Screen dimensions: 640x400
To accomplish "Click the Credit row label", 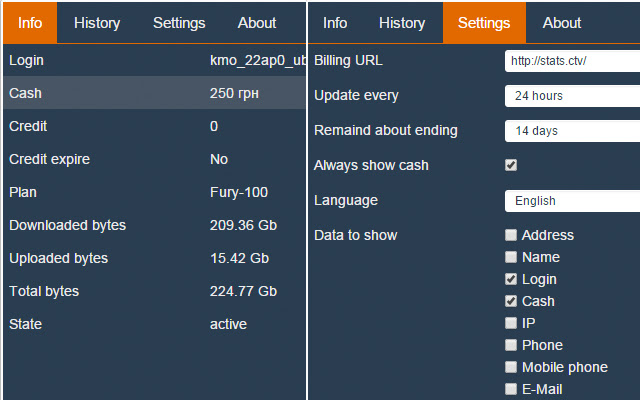I will (x=28, y=126).
